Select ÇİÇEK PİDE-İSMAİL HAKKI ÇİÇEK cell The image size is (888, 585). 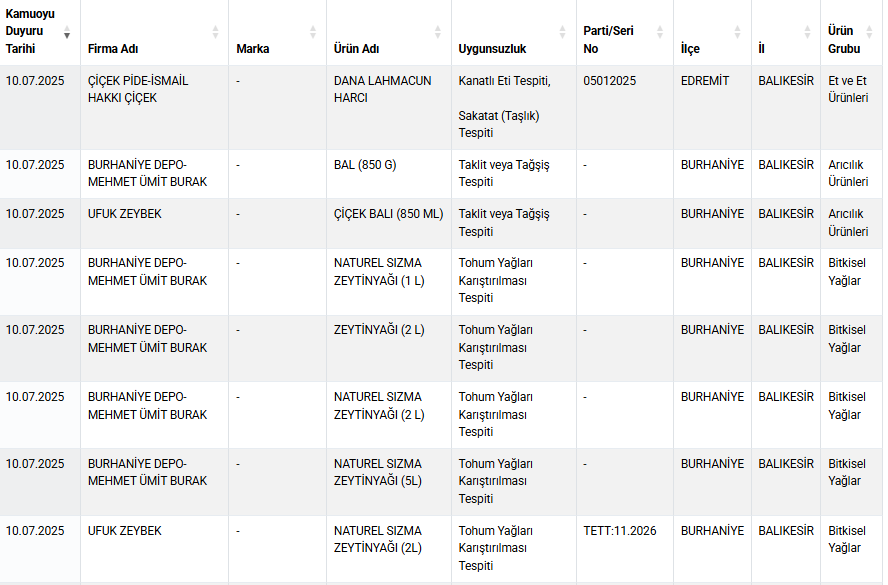click(155, 108)
